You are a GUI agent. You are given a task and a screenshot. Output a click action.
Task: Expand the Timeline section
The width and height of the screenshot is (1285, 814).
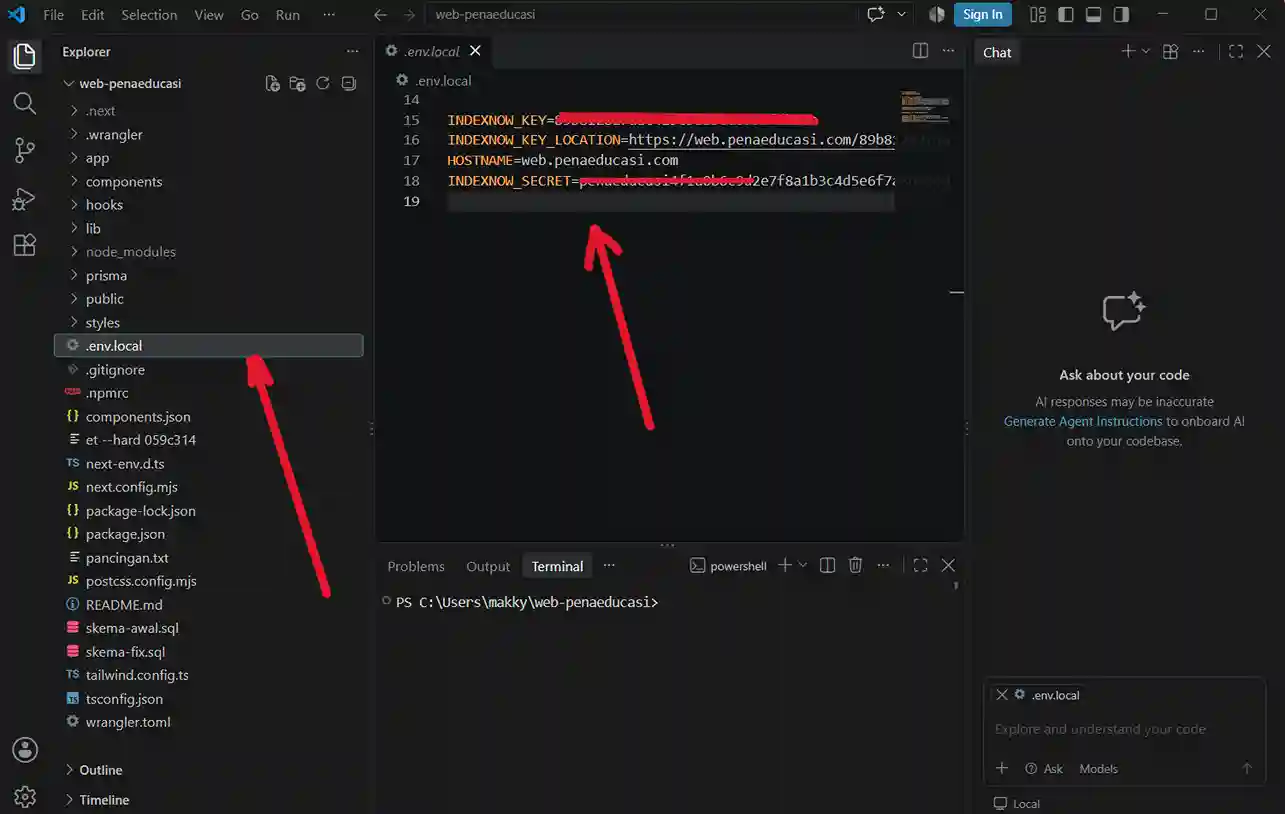[x=104, y=800]
